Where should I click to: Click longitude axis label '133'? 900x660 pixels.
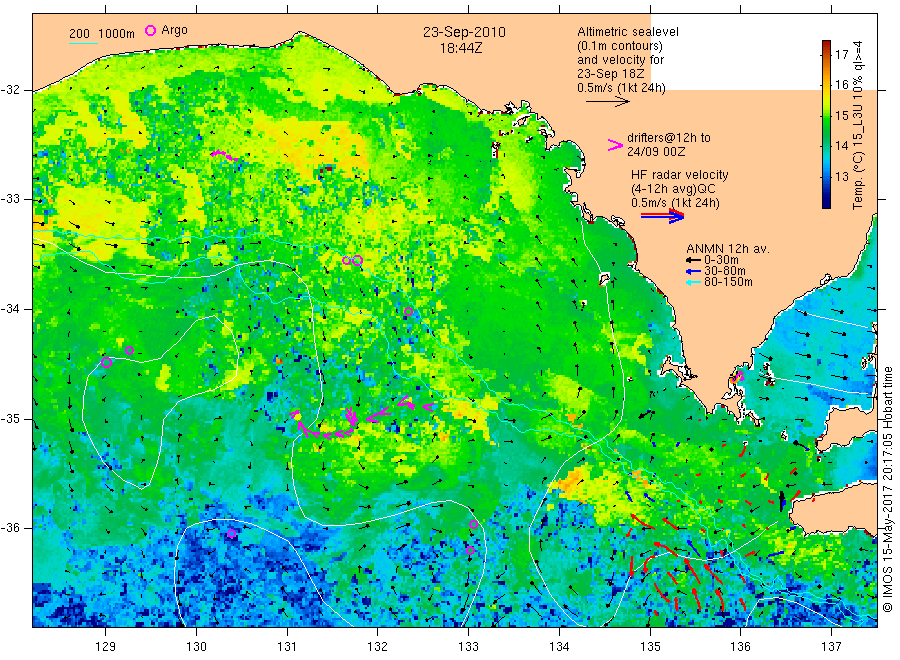tap(468, 647)
